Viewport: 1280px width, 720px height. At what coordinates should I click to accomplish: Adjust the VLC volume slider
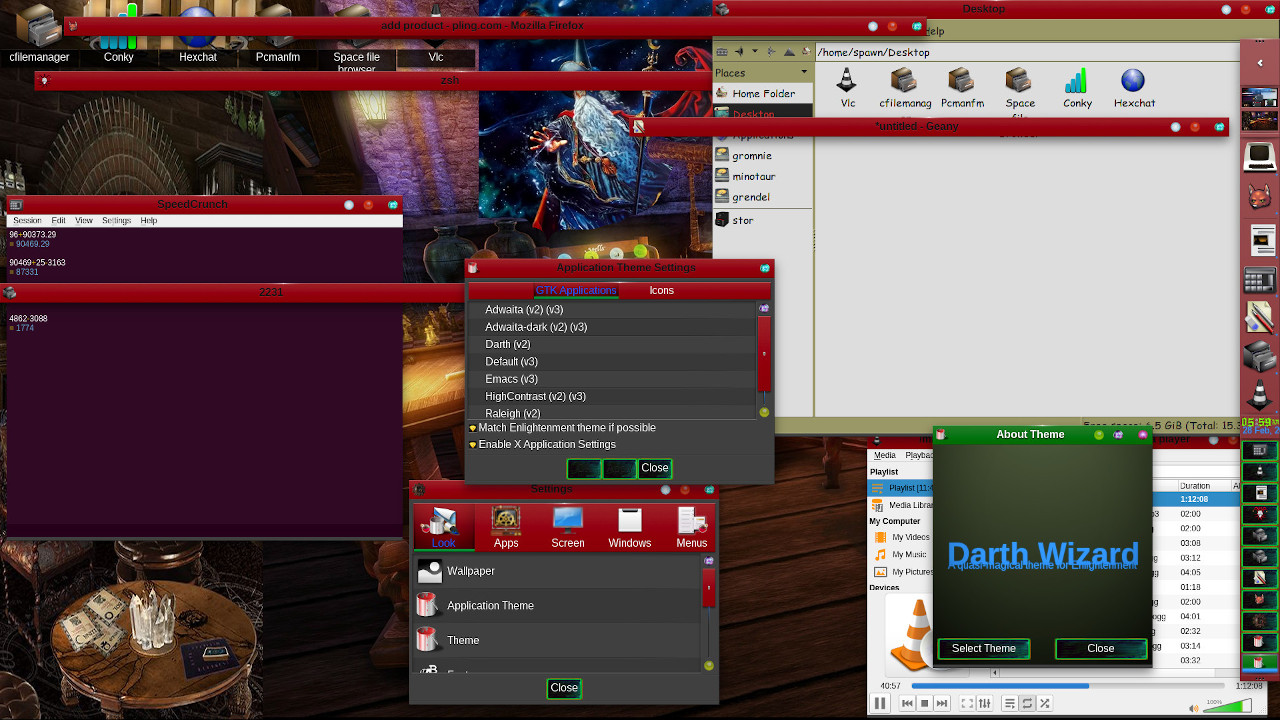point(1228,706)
